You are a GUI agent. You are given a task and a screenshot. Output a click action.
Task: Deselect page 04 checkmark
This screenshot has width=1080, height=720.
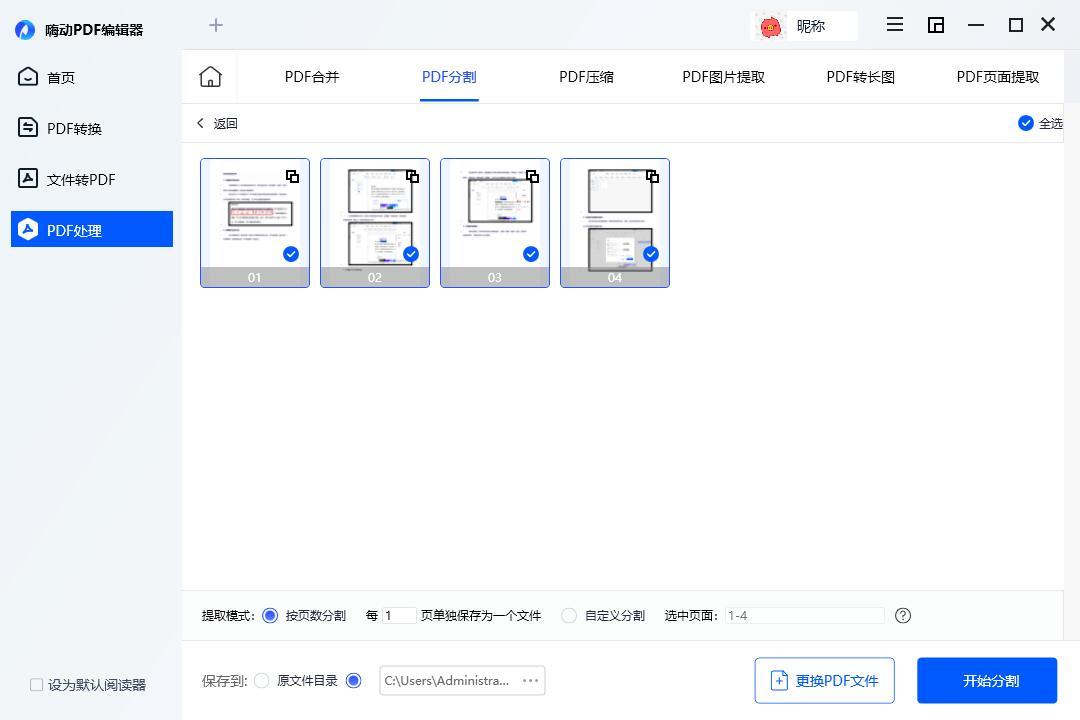tap(650, 254)
